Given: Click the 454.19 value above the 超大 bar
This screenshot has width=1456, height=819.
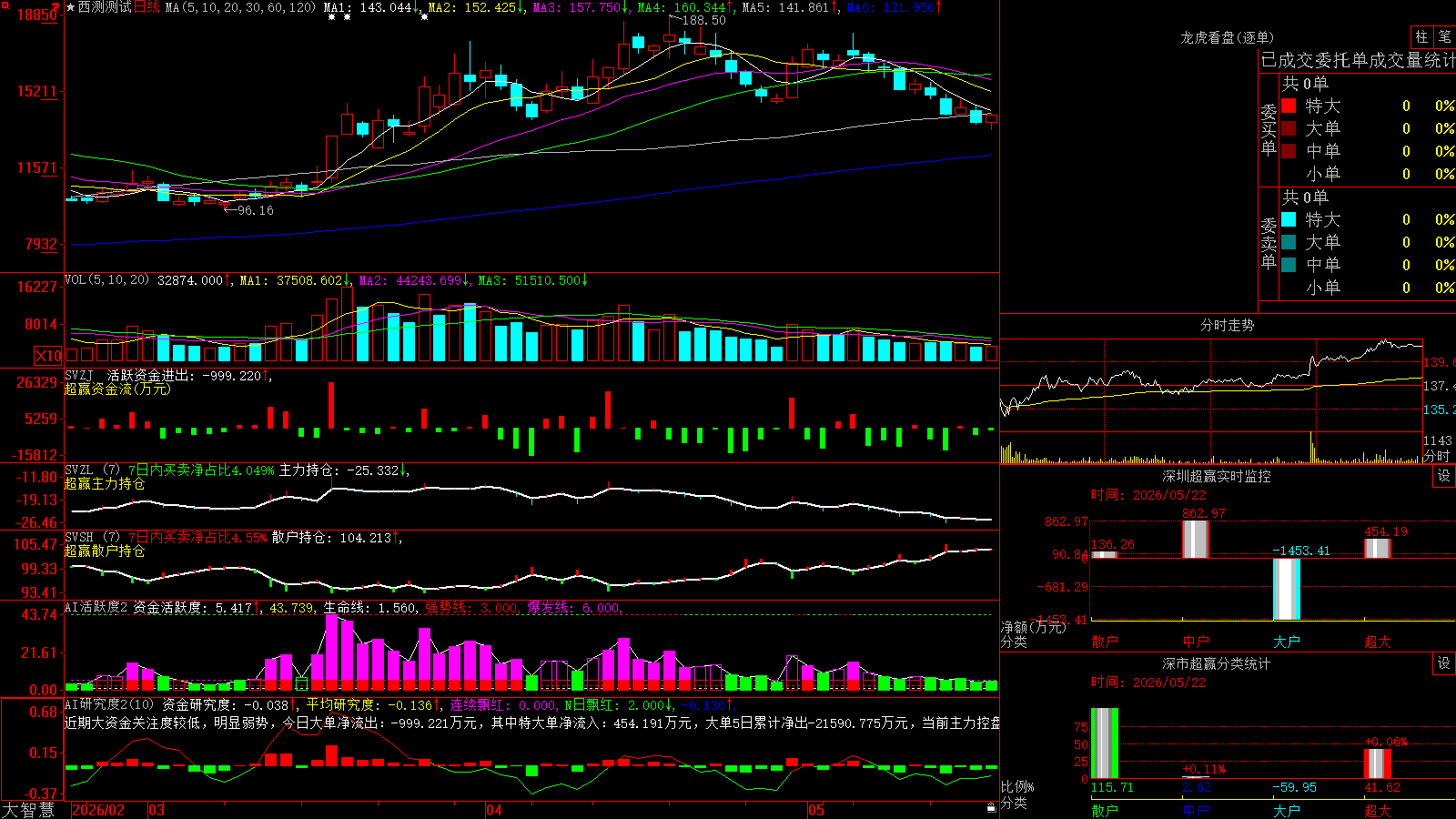Looking at the screenshot, I should coord(1385,531).
